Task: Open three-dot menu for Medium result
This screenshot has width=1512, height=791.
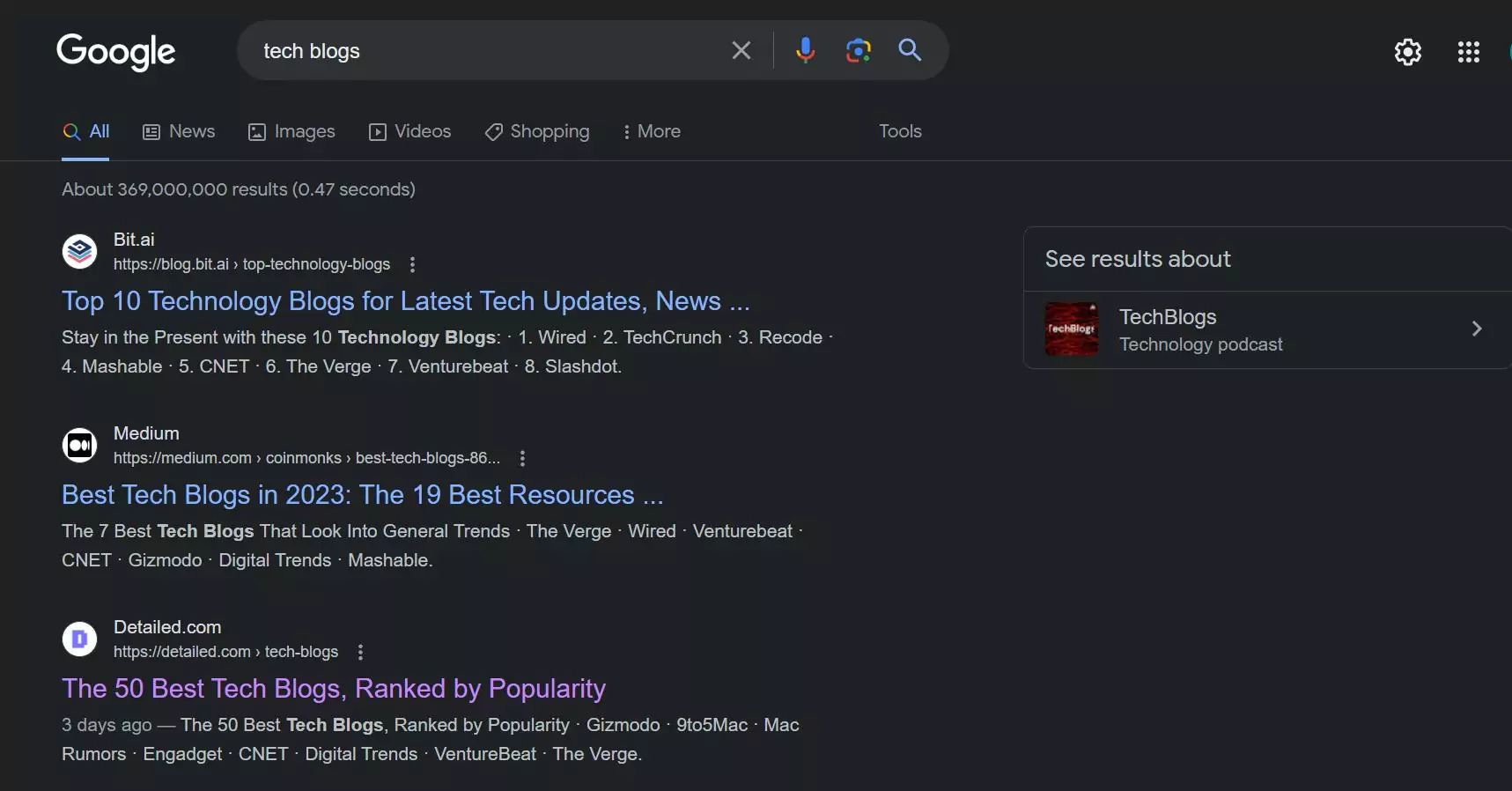Action: coord(522,458)
